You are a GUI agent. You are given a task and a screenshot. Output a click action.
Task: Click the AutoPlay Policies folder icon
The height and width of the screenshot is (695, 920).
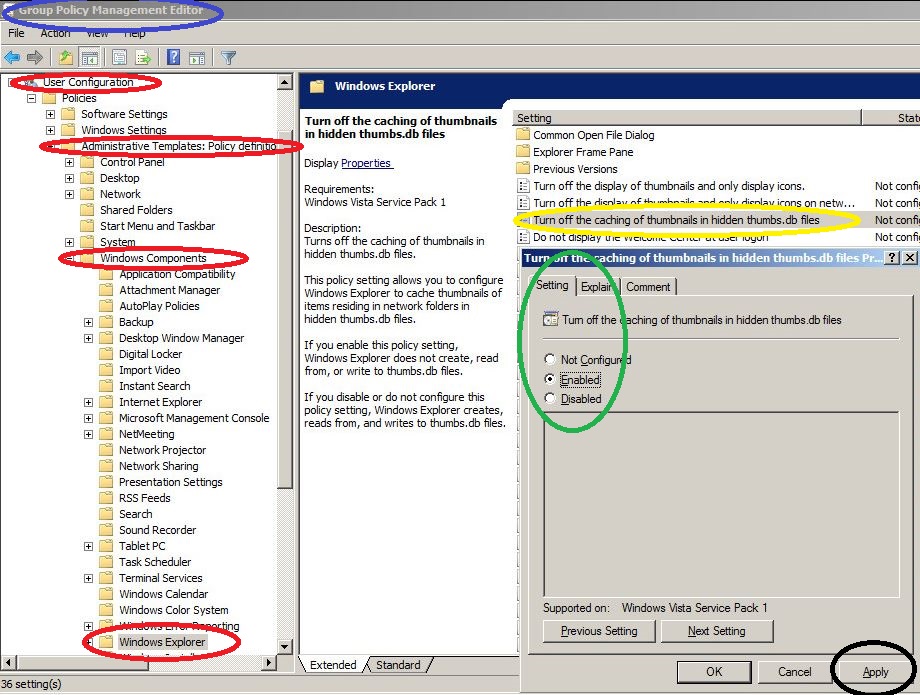click(106, 306)
